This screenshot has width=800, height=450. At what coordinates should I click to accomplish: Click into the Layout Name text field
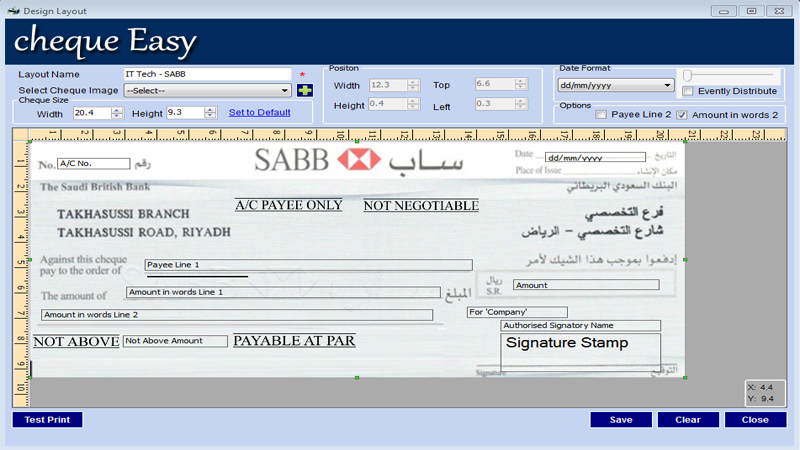click(207, 74)
